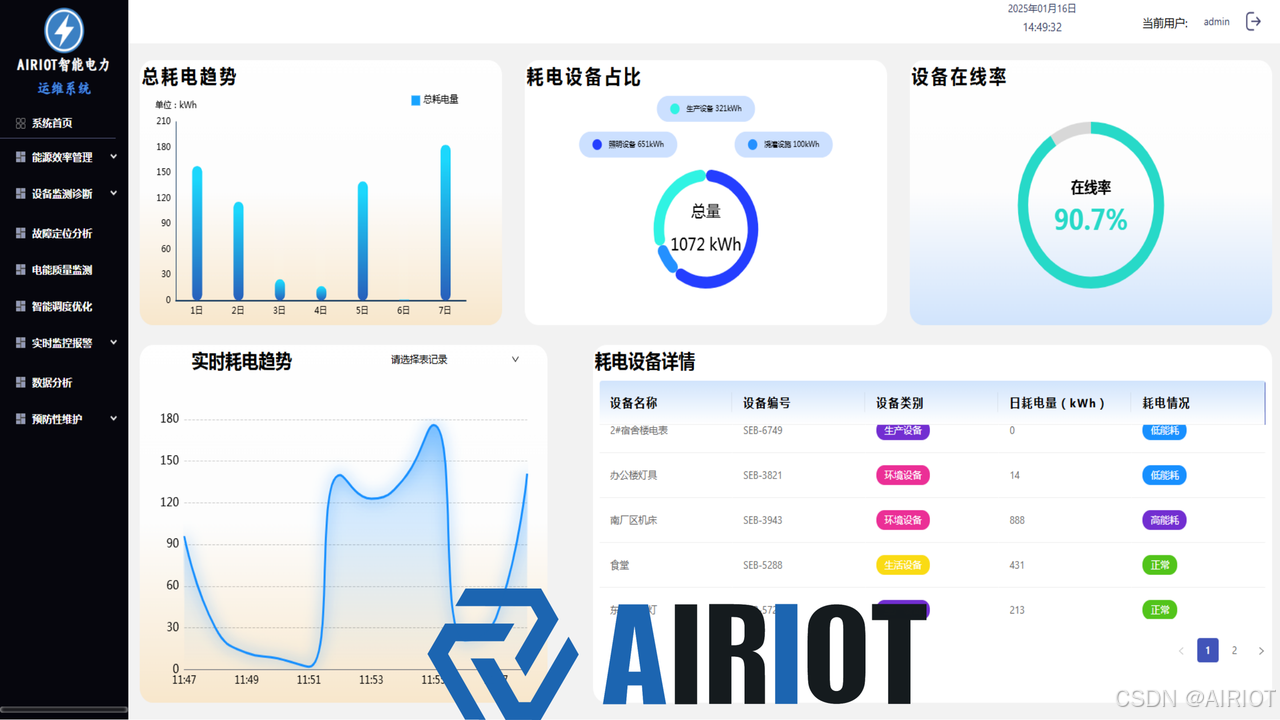Image resolution: width=1280 pixels, height=720 pixels.
Task: Click the 环境设备 tag in 办公楼灯具 row
Action: point(903,475)
